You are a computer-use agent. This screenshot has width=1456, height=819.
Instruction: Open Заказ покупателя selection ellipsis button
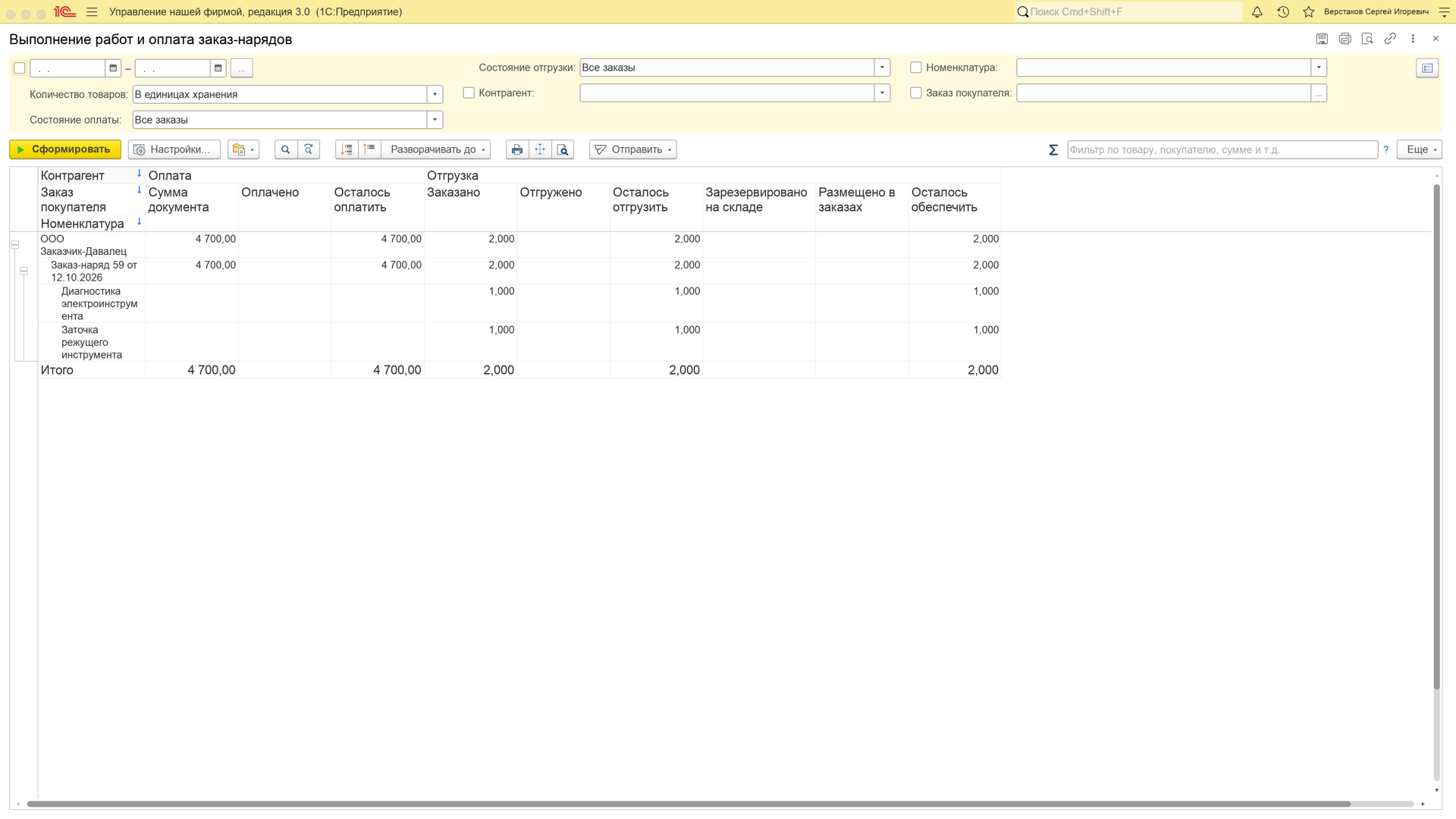coord(1319,93)
